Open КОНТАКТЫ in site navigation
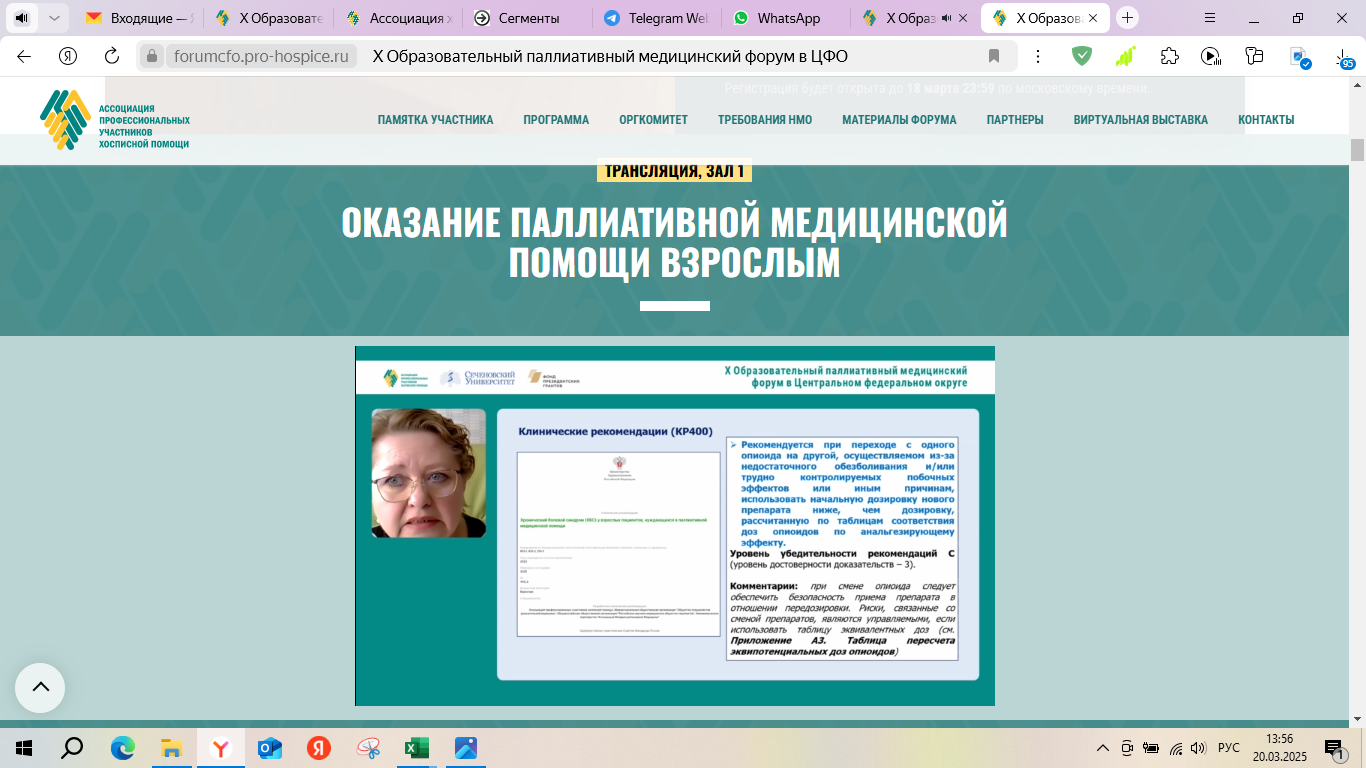The width and height of the screenshot is (1366, 768). [1266, 120]
